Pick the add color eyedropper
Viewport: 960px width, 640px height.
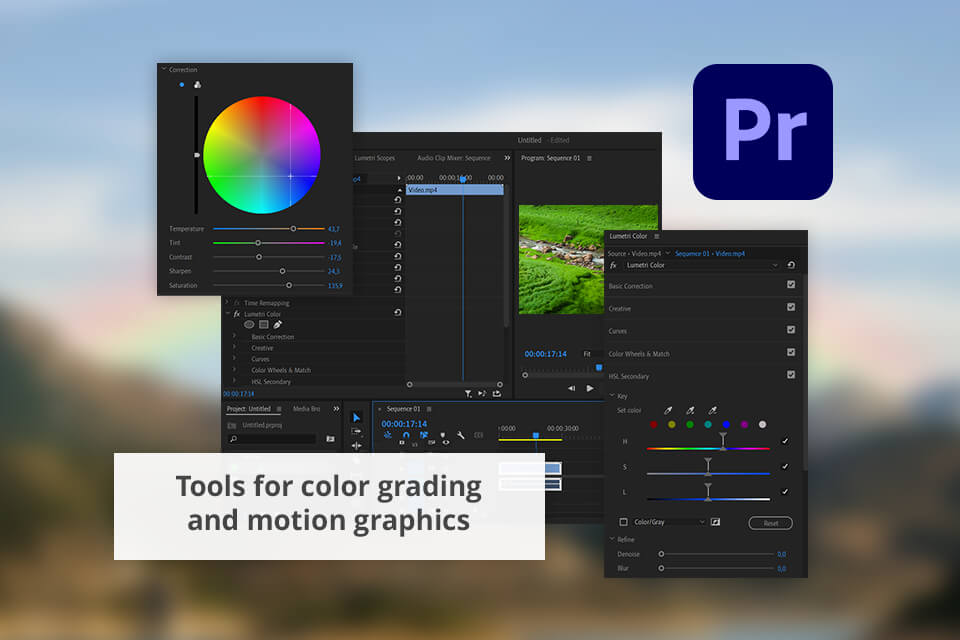click(x=690, y=410)
